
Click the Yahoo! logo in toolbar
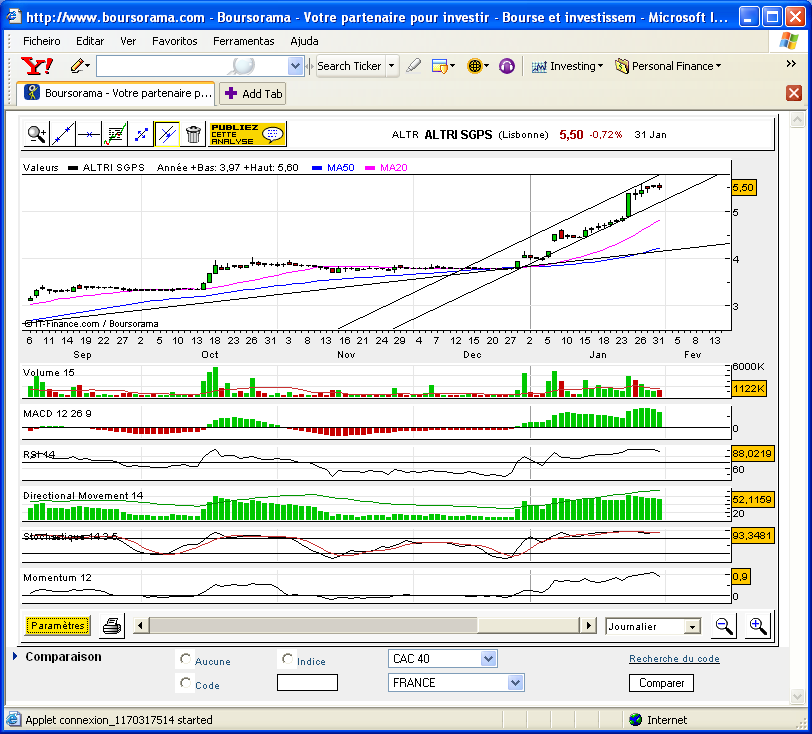37,66
